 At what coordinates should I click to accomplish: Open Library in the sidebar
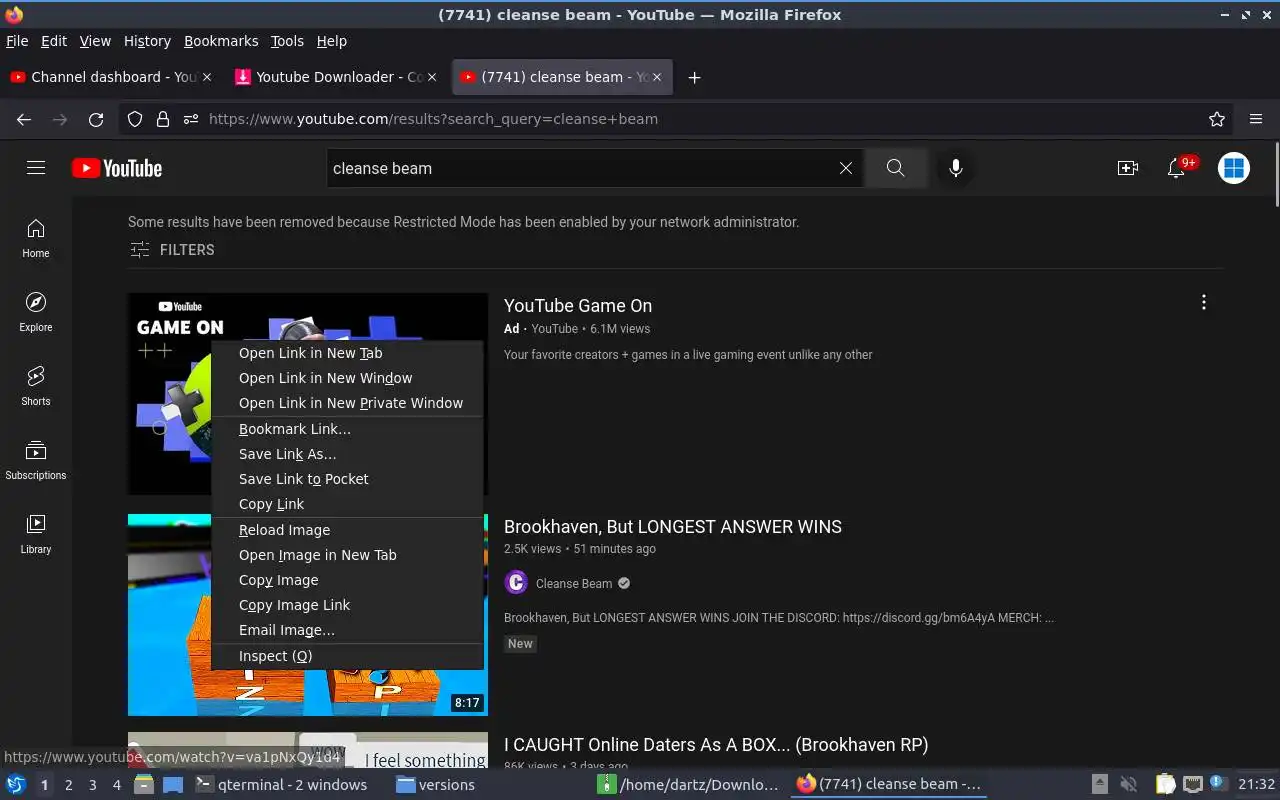(x=36, y=535)
